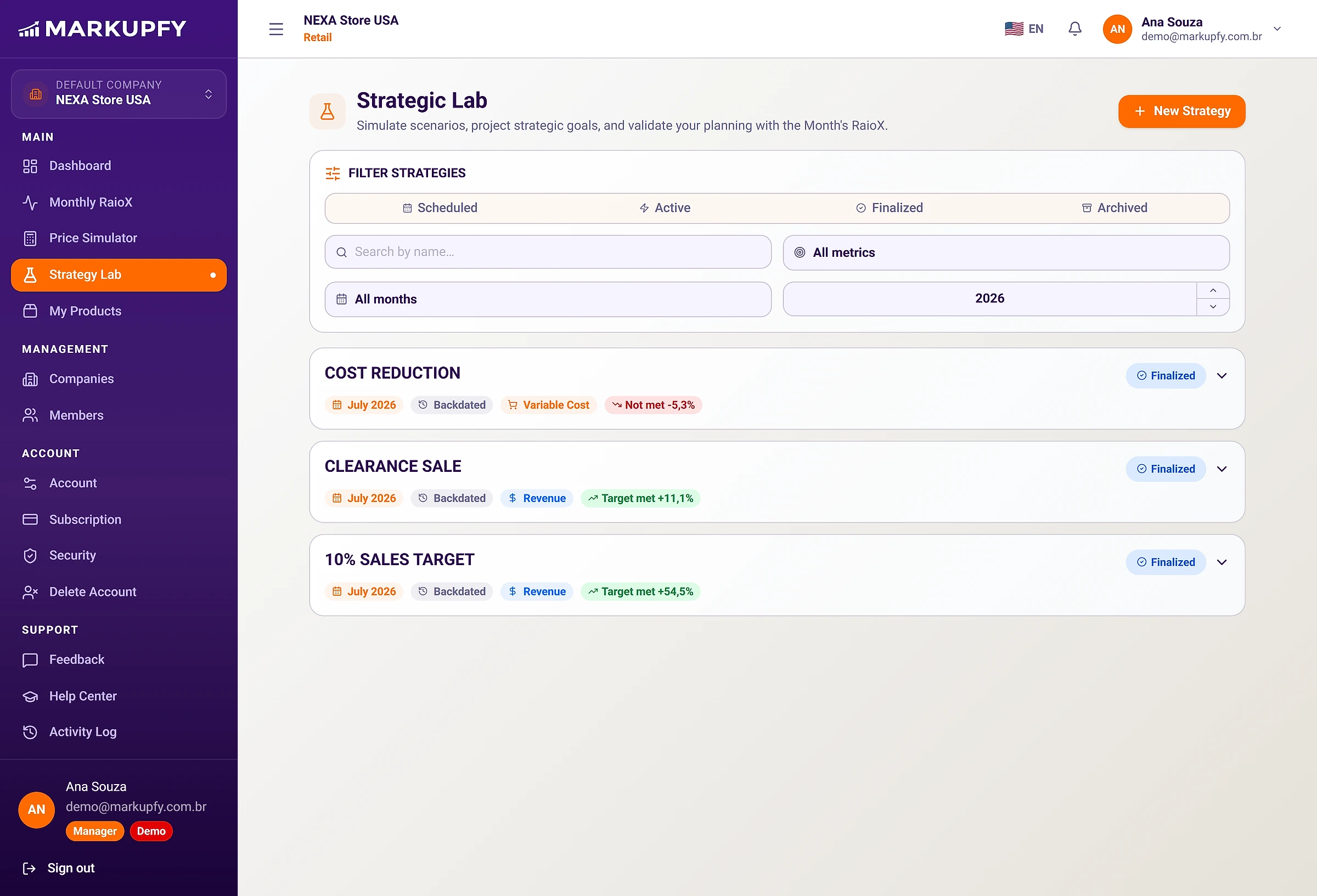1317x896 pixels.
Task: Click the New Strategy button
Action: coord(1181,111)
